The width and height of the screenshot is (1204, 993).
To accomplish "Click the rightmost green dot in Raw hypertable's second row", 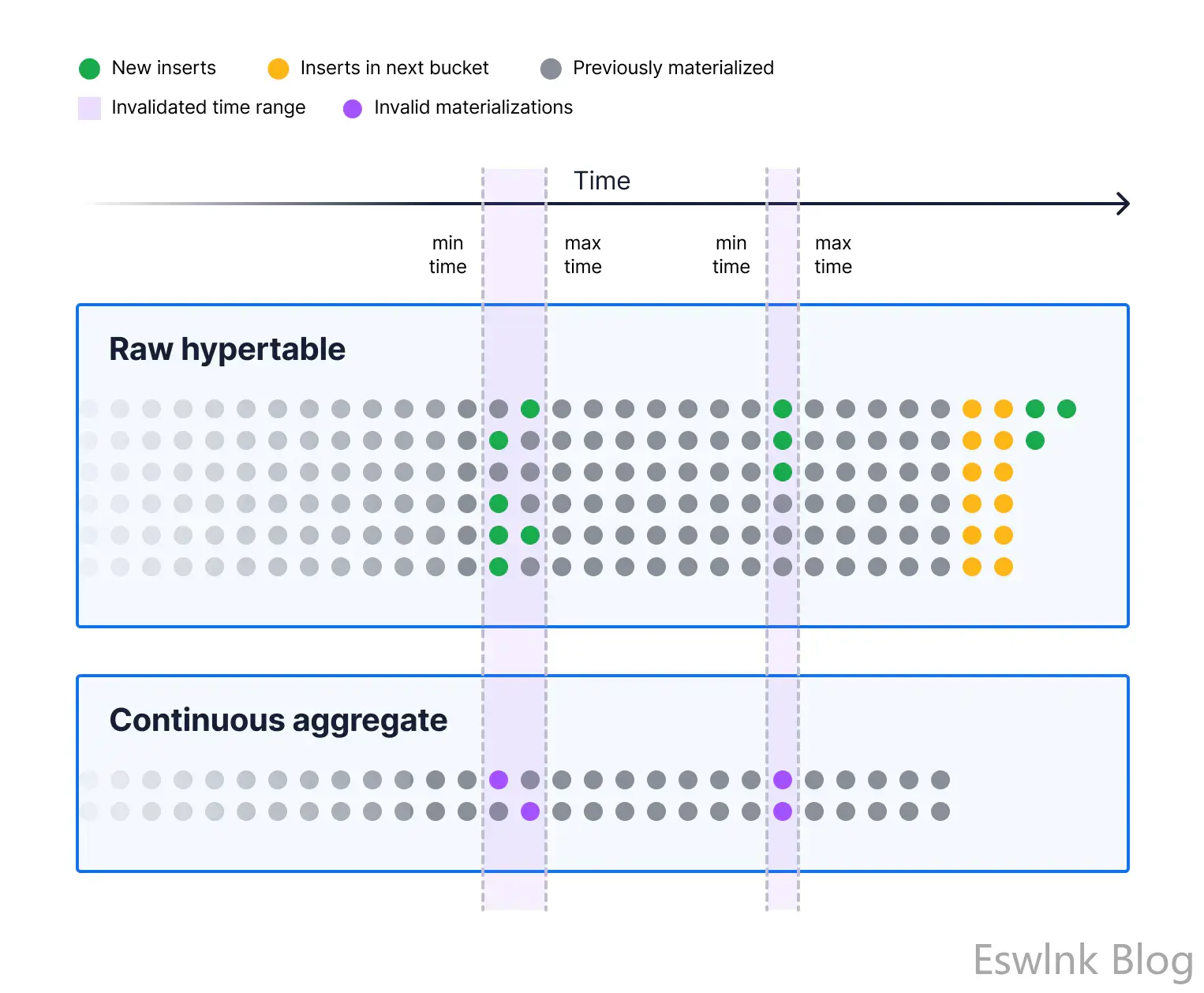I will [x=1035, y=440].
